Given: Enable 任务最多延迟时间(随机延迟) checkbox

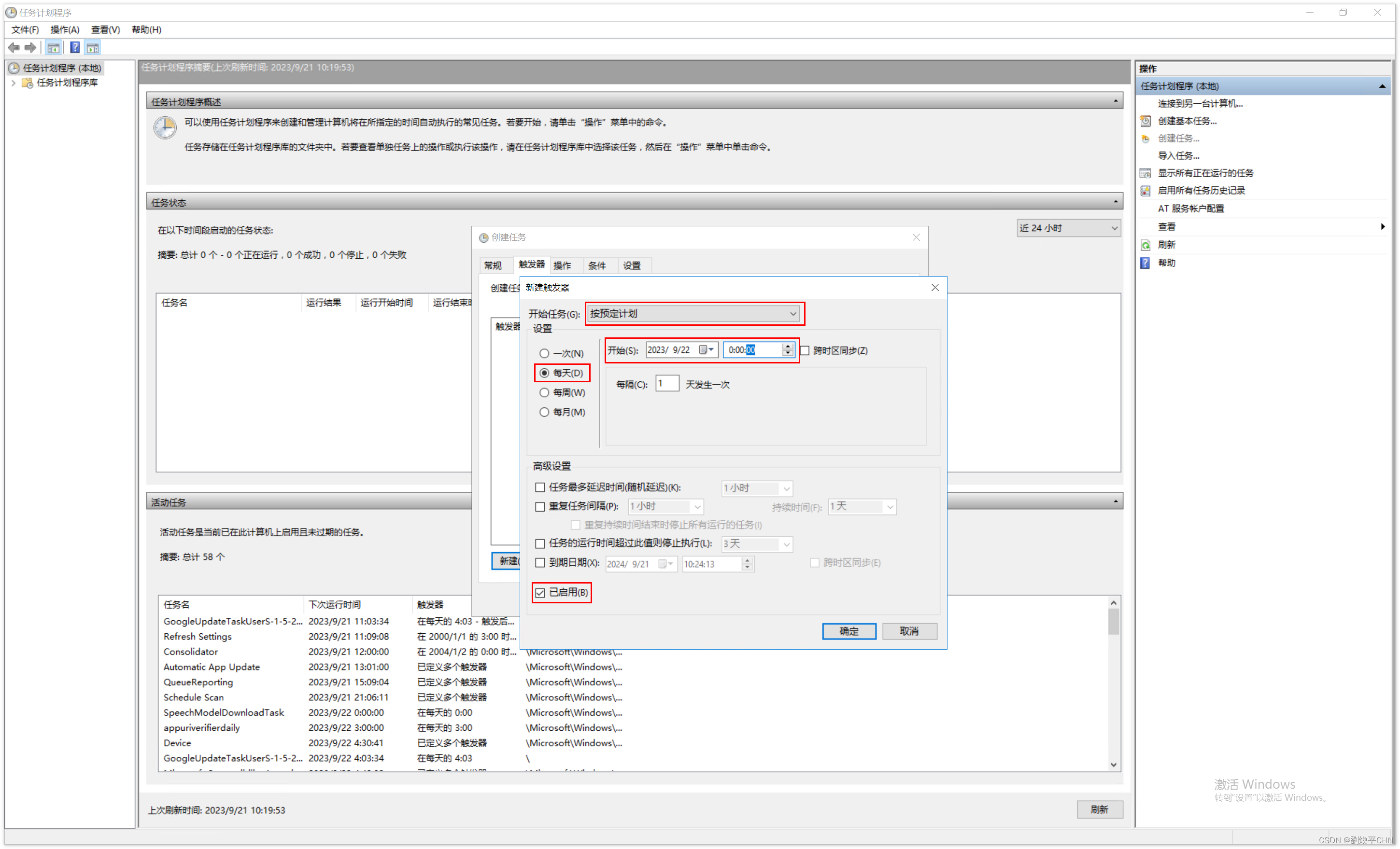Looking at the screenshot, I should pos(540,487).
